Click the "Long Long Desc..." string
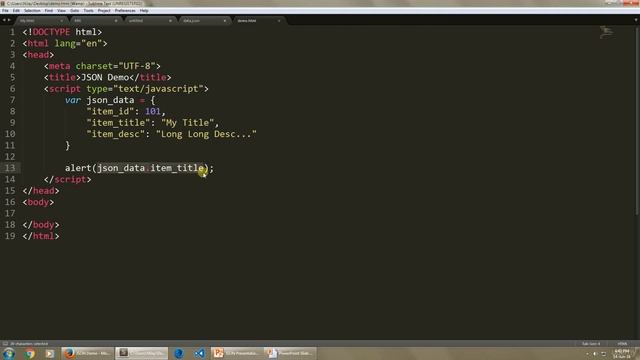The width and height of the screenshot is (640, 360). (206, 134)
